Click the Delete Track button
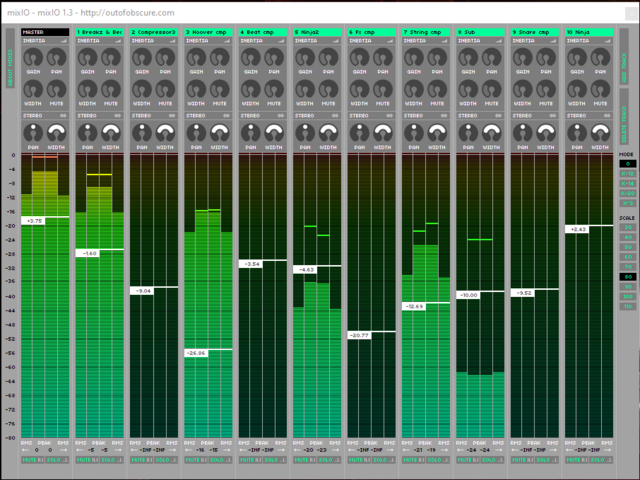 624,118
